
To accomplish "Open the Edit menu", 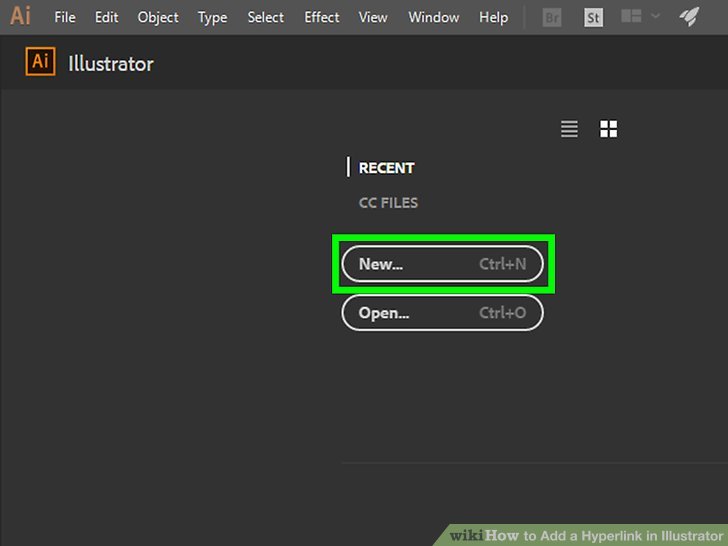I will pos(106,17).
